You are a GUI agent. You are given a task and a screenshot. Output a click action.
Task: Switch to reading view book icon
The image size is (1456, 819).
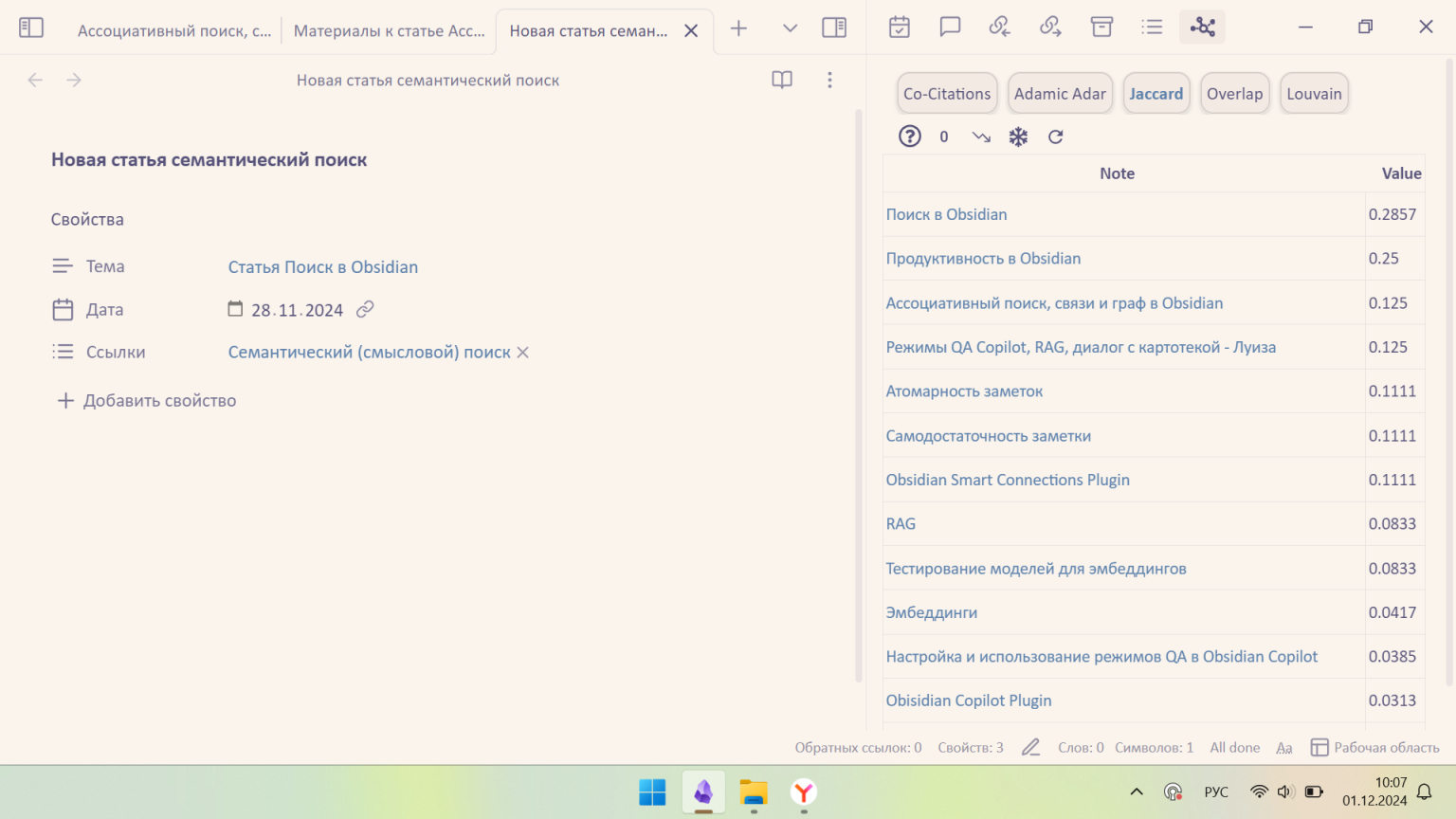pos(782,81)
